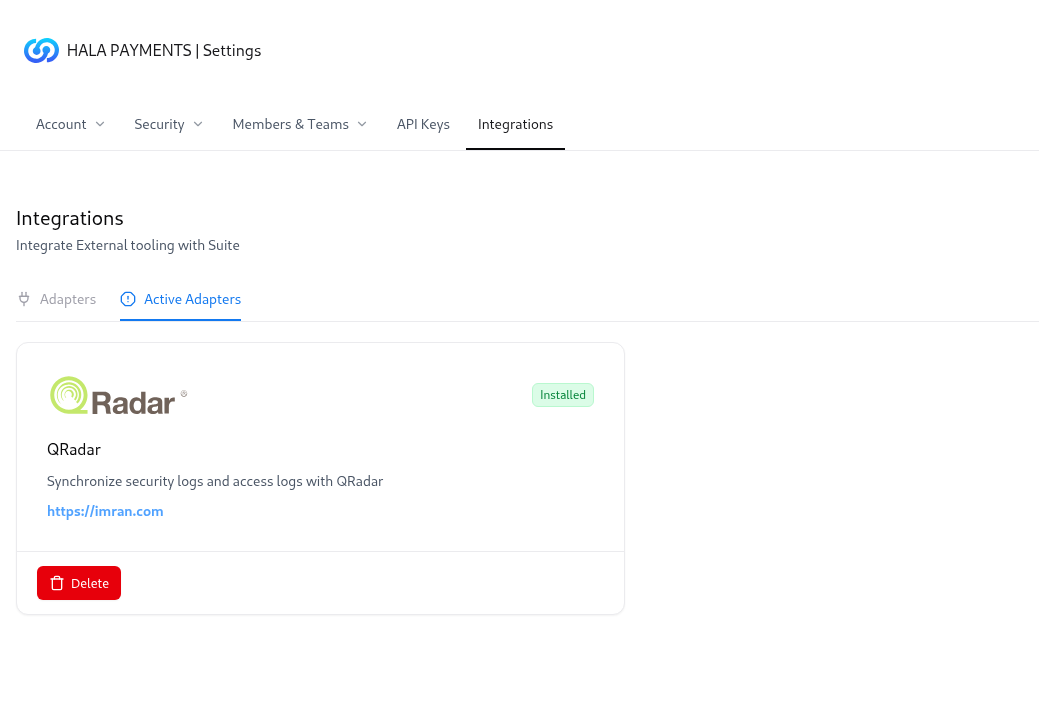1039x702 pixels.
Task: Switch to the Active Adapters sub-tab
Action: 192,299
